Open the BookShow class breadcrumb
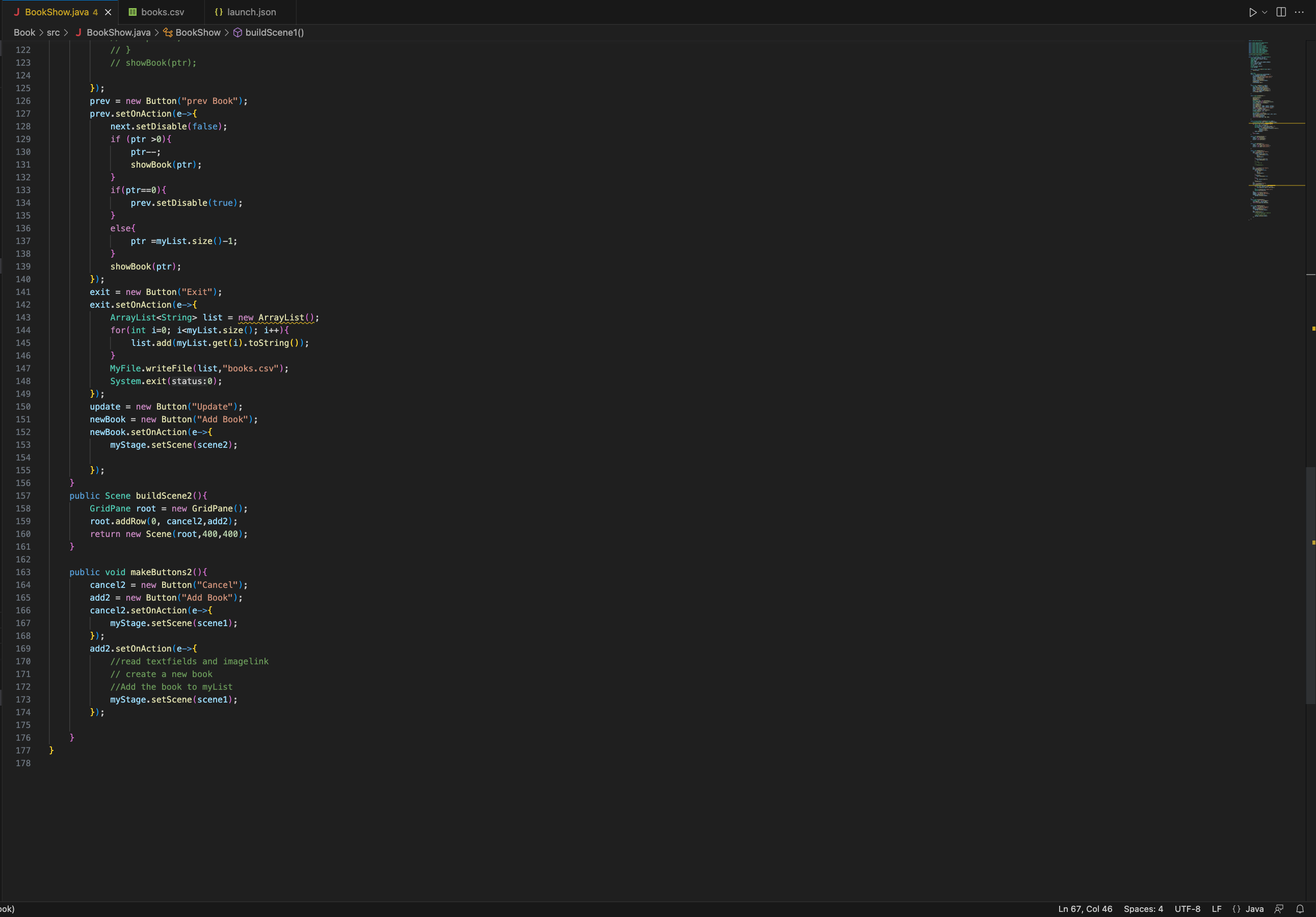 [198, 33]
